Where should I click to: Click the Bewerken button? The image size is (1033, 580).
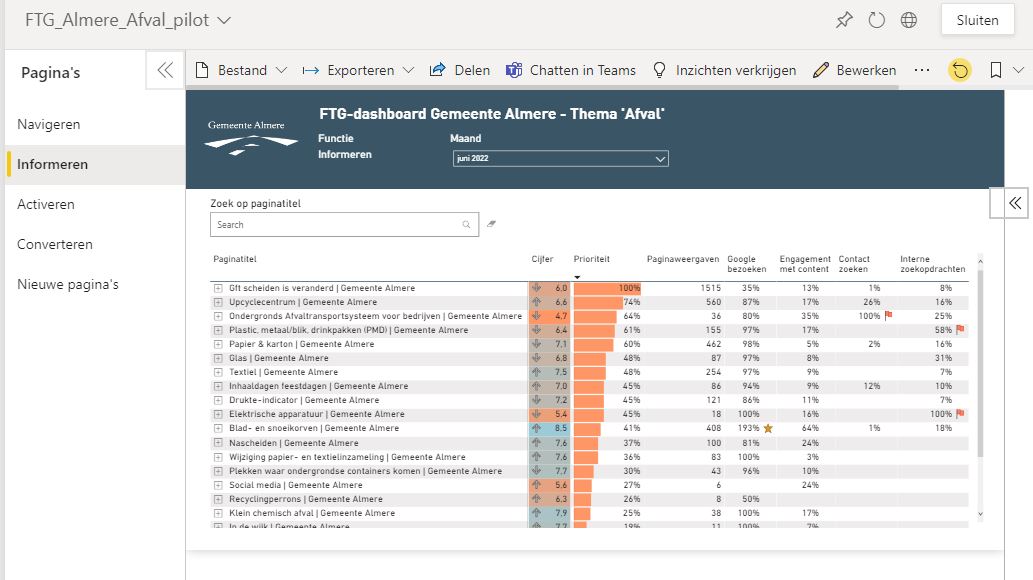coord(854,70)
